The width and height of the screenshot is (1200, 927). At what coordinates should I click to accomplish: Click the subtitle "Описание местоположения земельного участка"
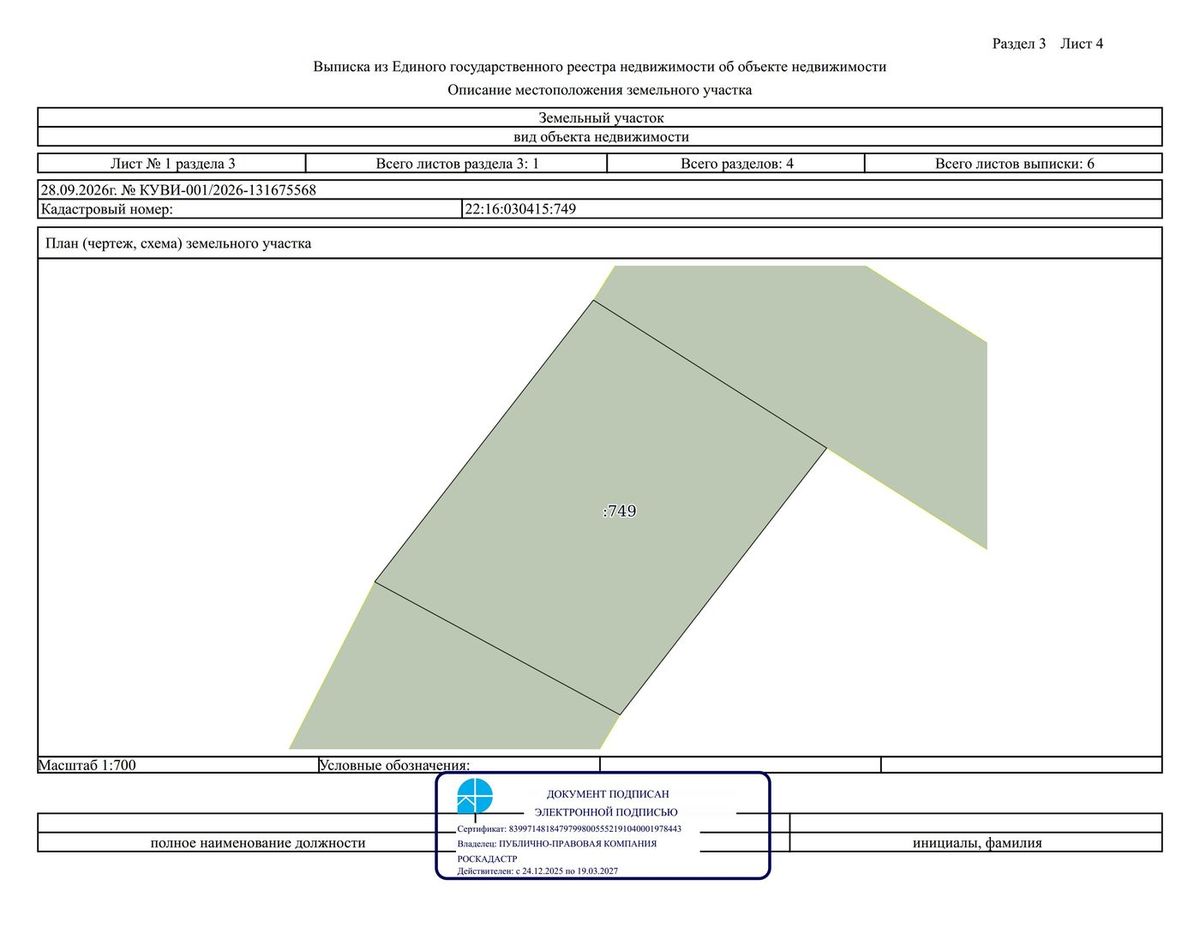600,90
